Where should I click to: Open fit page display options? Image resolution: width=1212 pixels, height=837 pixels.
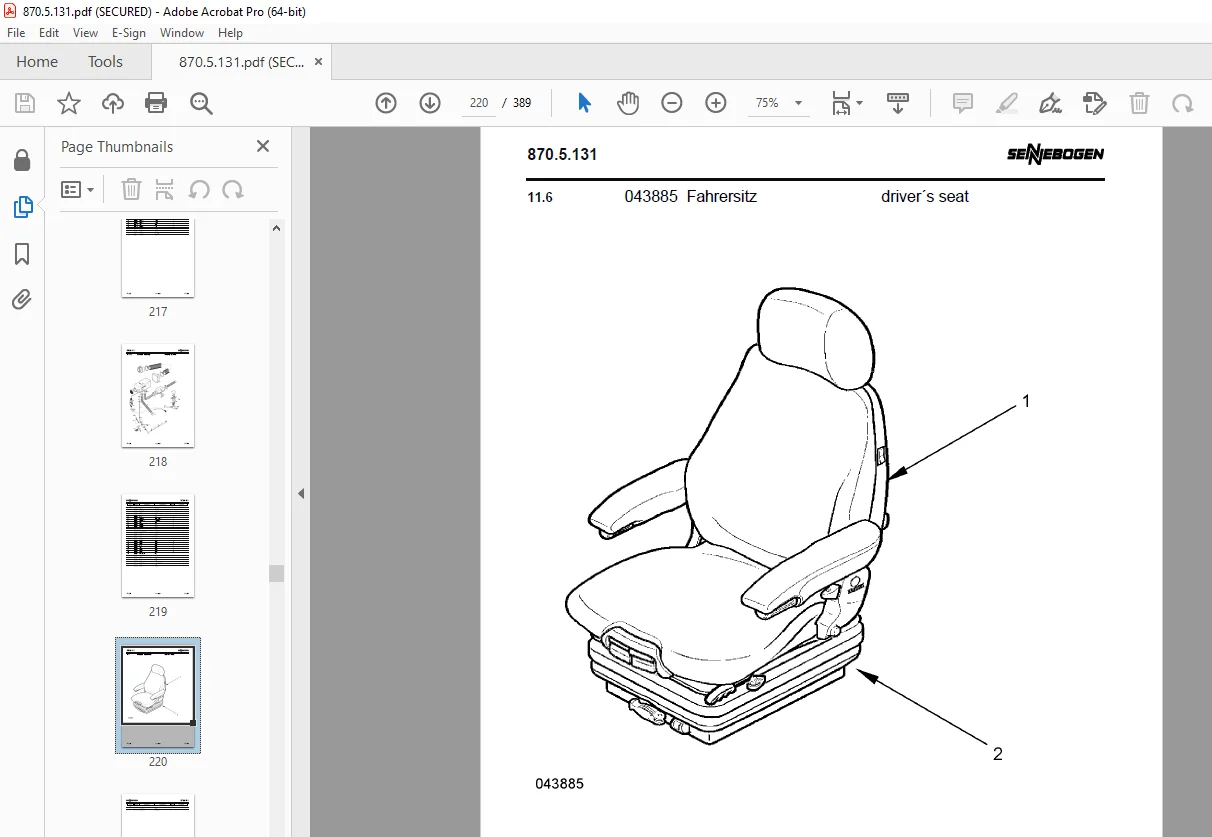pyautogui.click(x=847, y=103)
